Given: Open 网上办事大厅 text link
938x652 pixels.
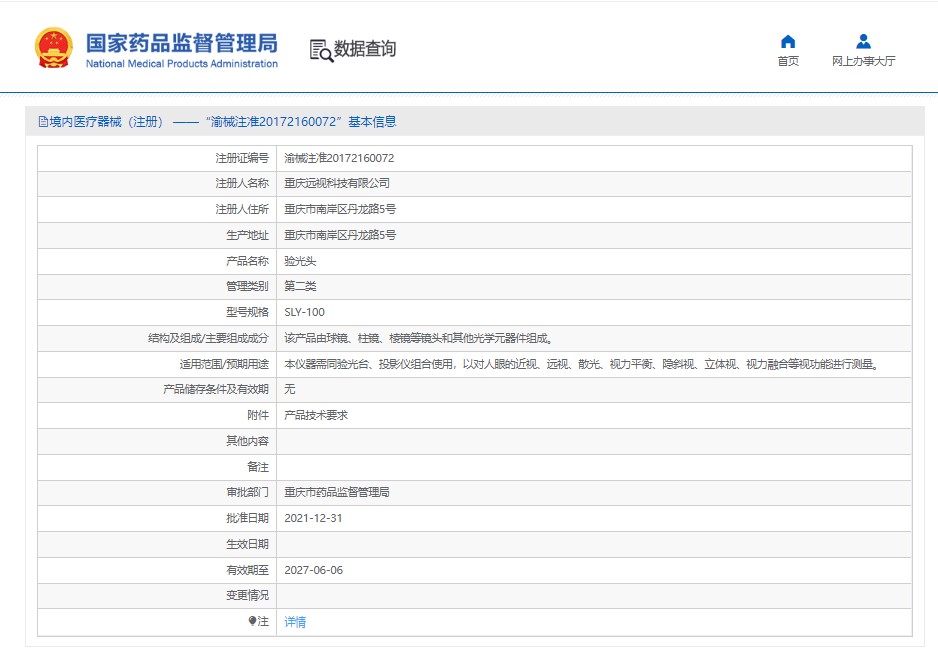Looking at the screenshot, I should 863,61.
